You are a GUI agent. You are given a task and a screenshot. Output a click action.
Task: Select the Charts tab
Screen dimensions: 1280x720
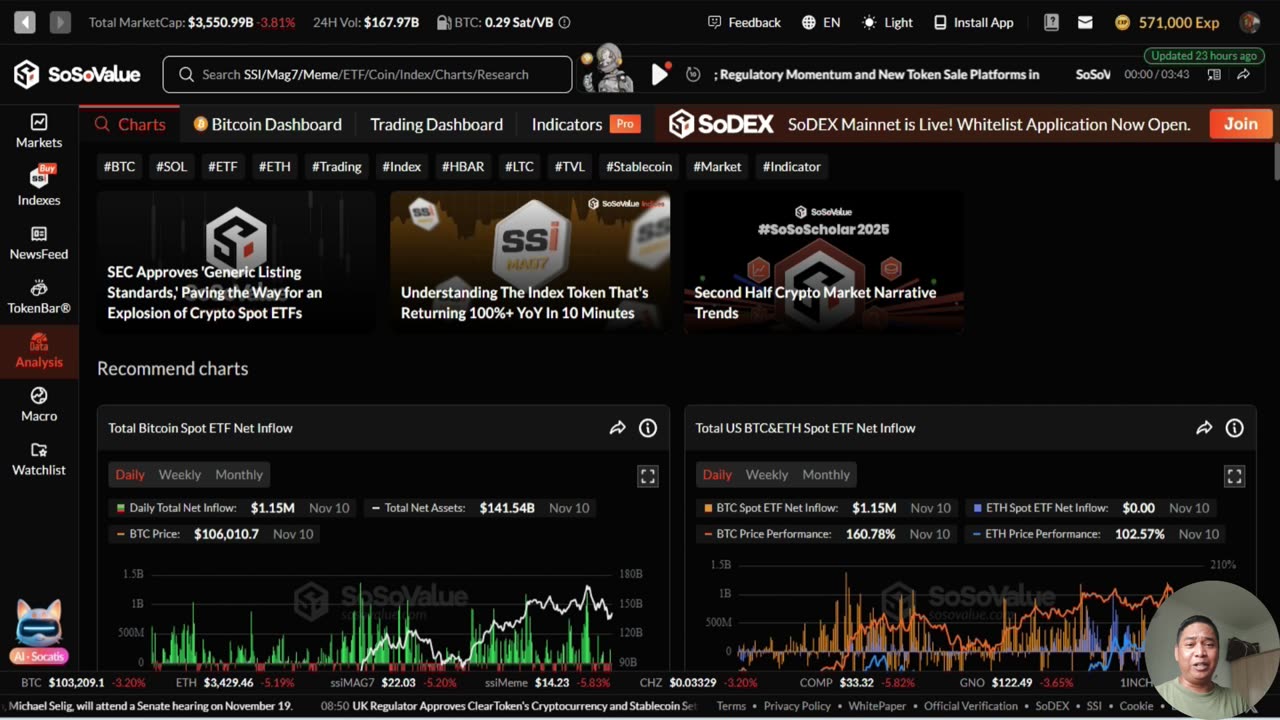pyautogui.click(x=130, y=124)
